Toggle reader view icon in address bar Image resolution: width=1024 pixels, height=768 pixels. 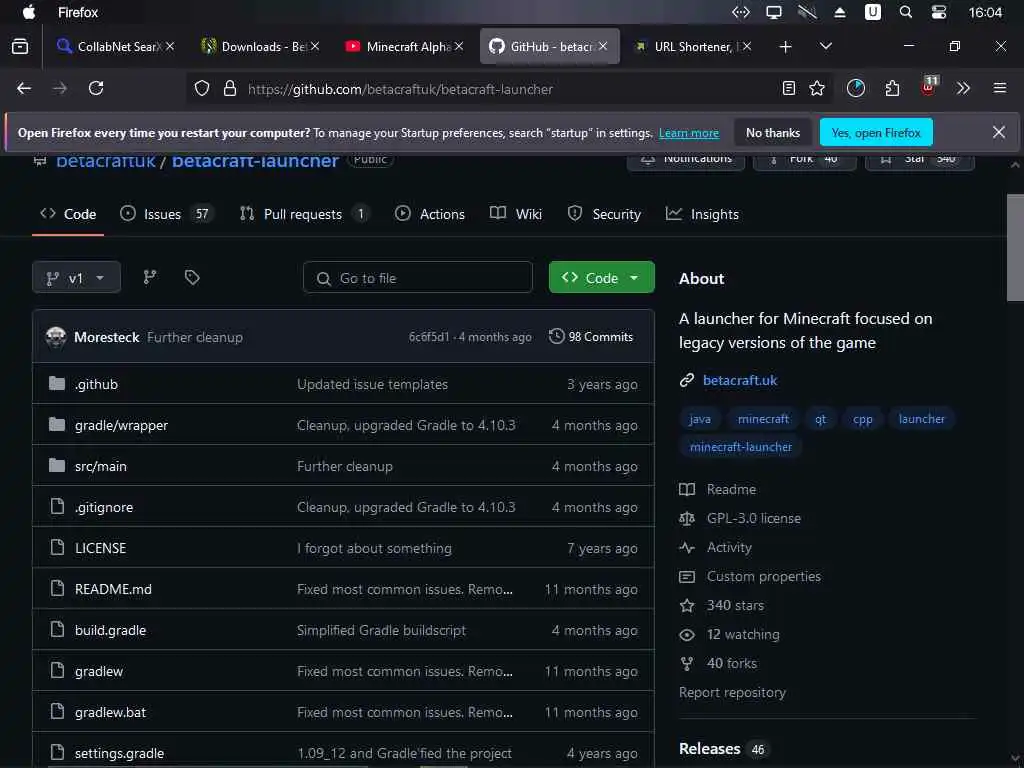click(789, 88)
